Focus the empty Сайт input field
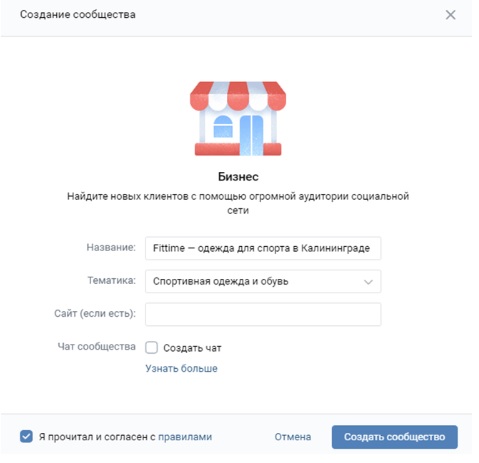Screen dimensions: 479x463 pos(263,314)
